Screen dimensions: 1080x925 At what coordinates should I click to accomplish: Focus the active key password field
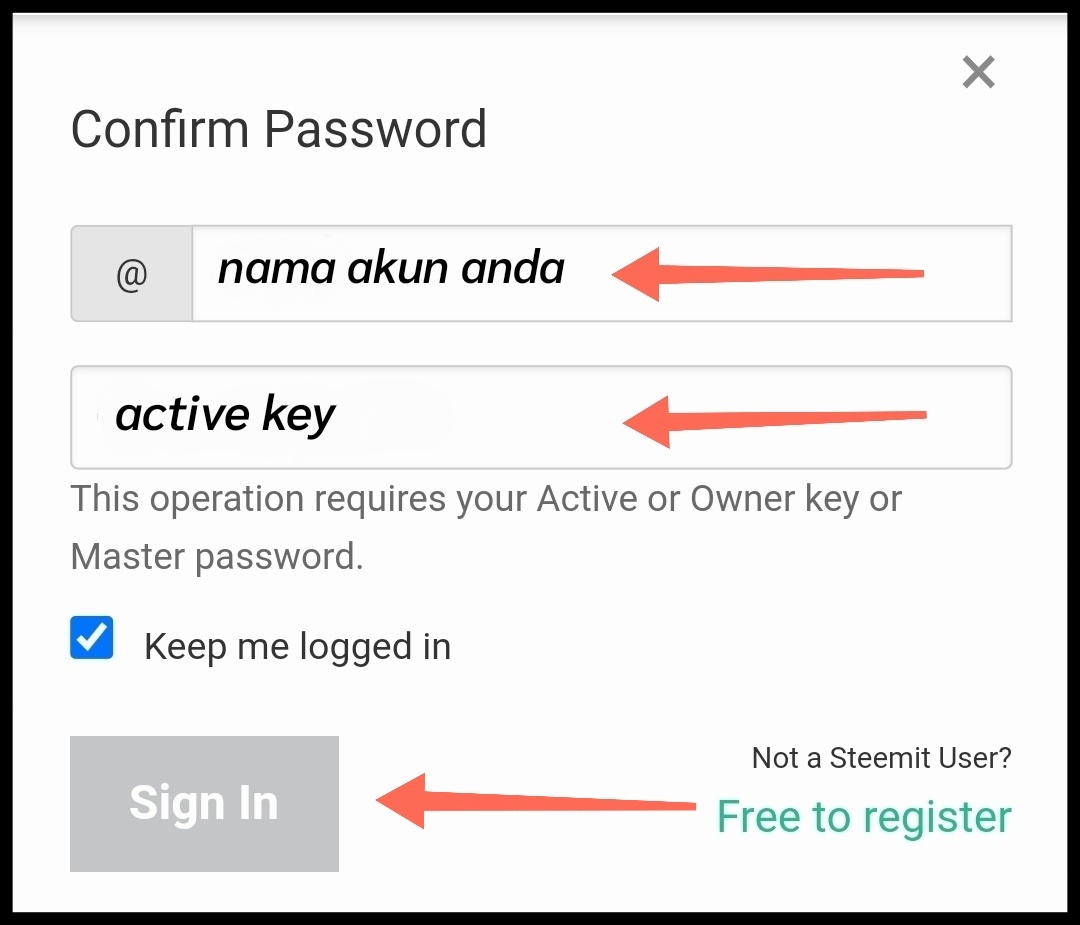point(540,417)
